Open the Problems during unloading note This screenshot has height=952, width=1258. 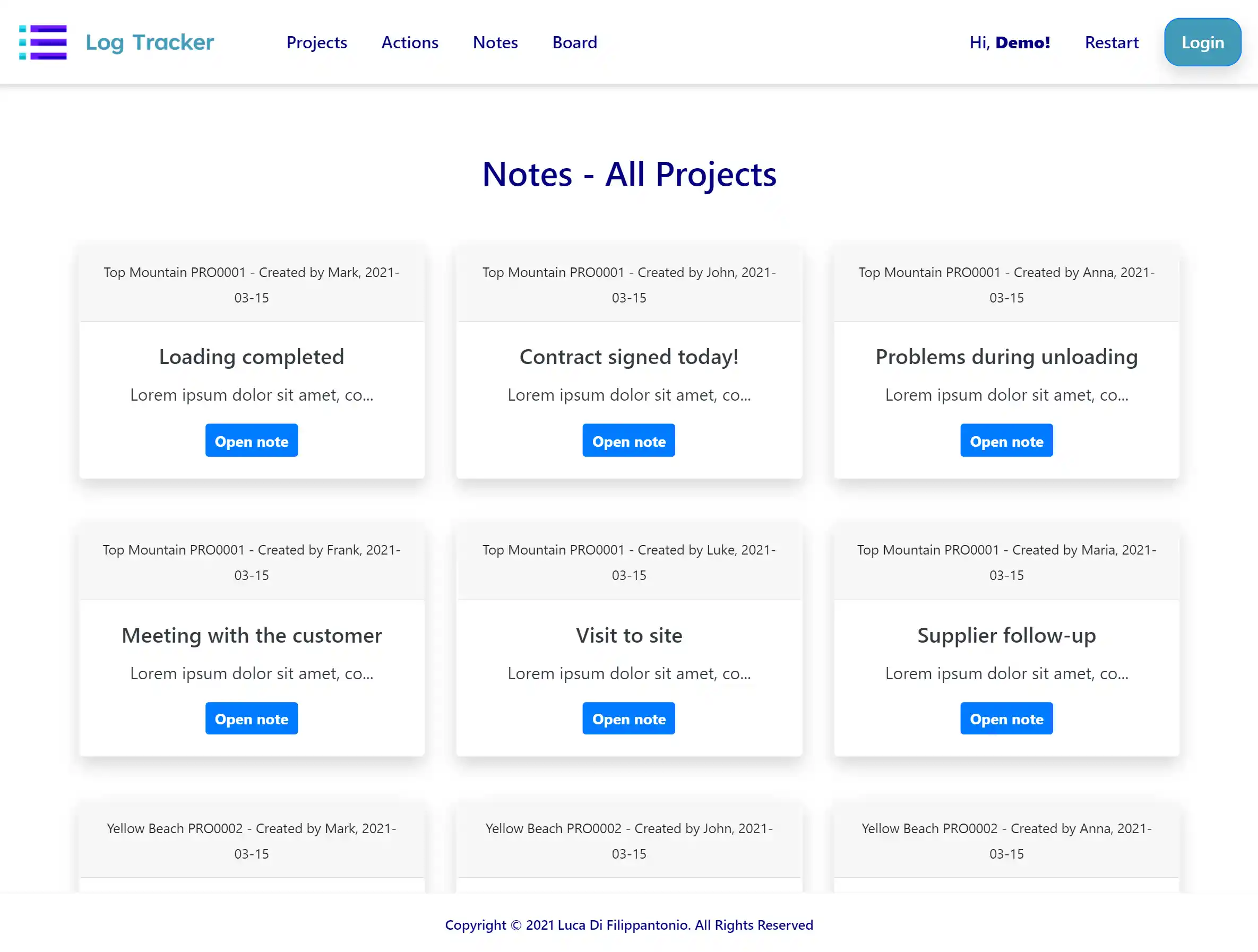(1006, 441)
